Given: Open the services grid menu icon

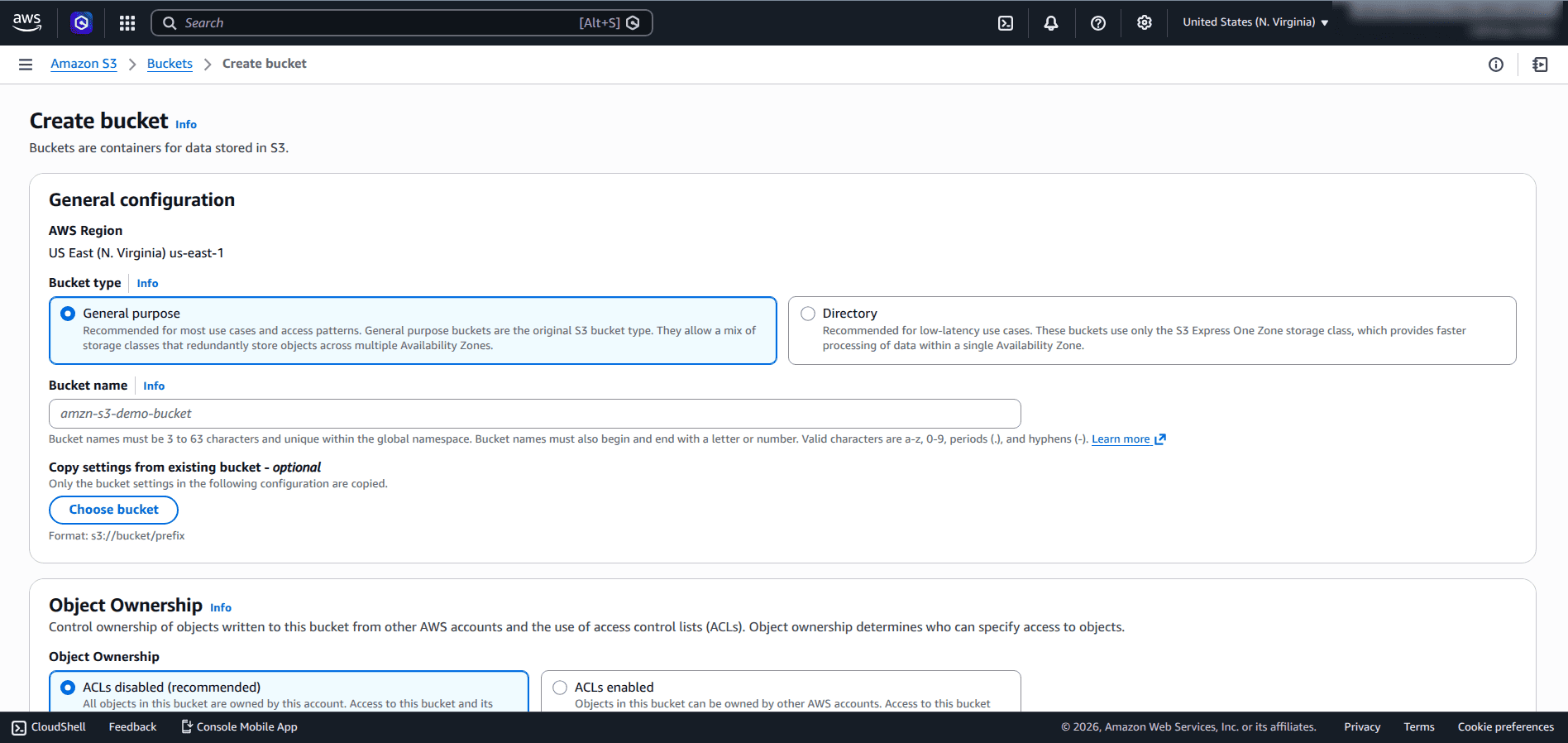Looking at the screenshot, I should tap(127, 23).
